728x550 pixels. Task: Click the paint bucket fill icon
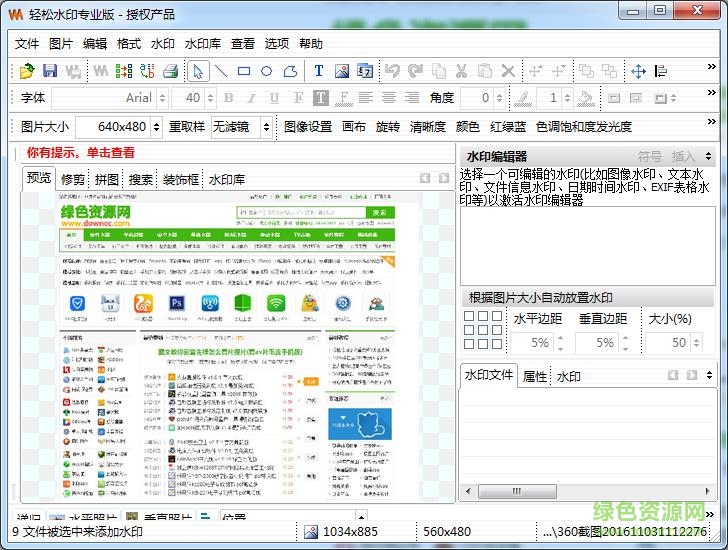585,98
